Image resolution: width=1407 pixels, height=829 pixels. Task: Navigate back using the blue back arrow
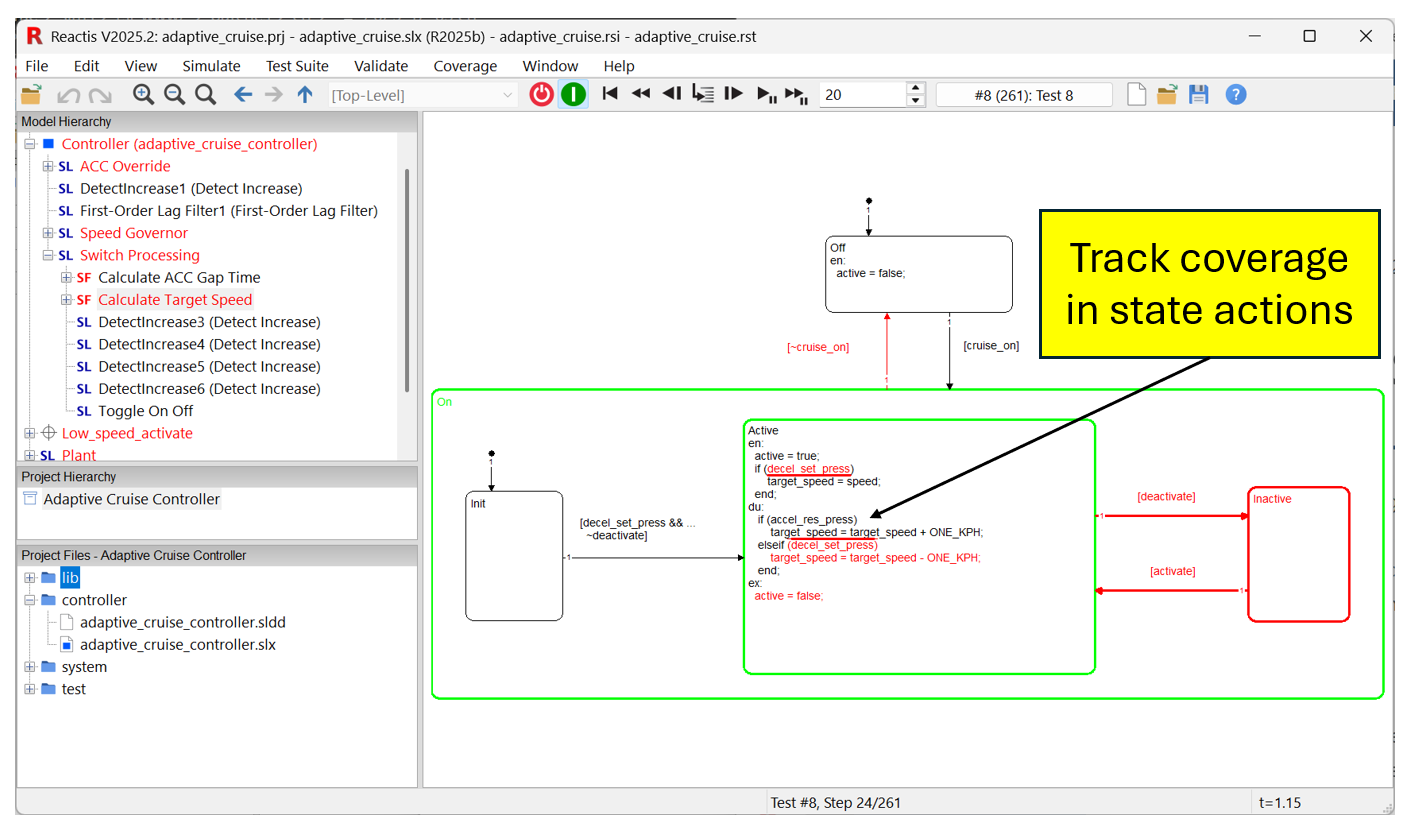click(242, 93)
